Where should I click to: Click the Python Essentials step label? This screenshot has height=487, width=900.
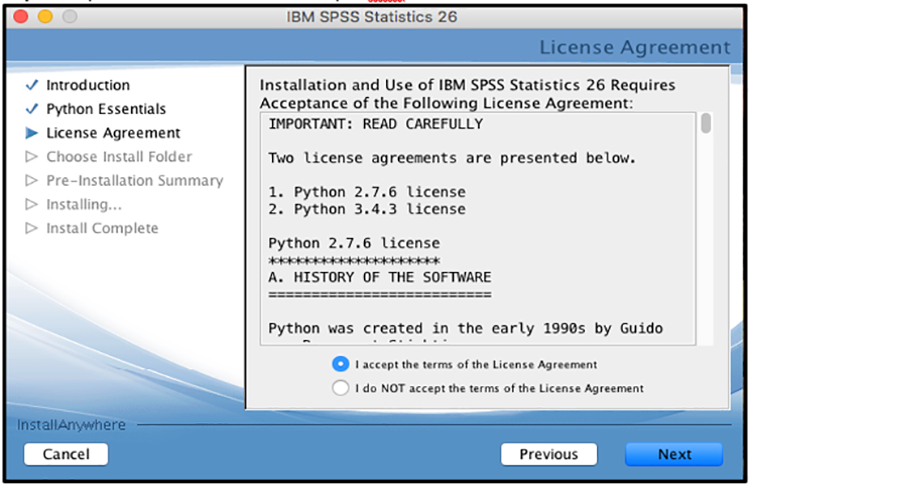pyautogui.click(x=106, y=109)
